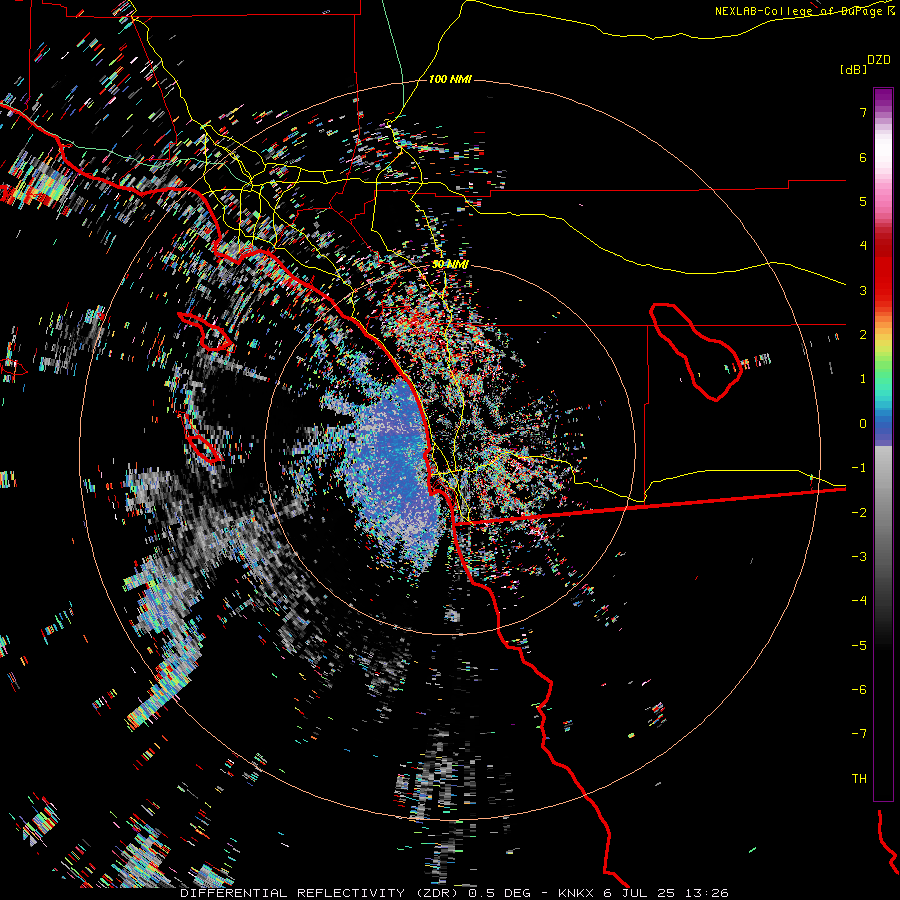Click the "50 NMI" range ring label
Screen dimensions: 900x900
tap(450, 264)
